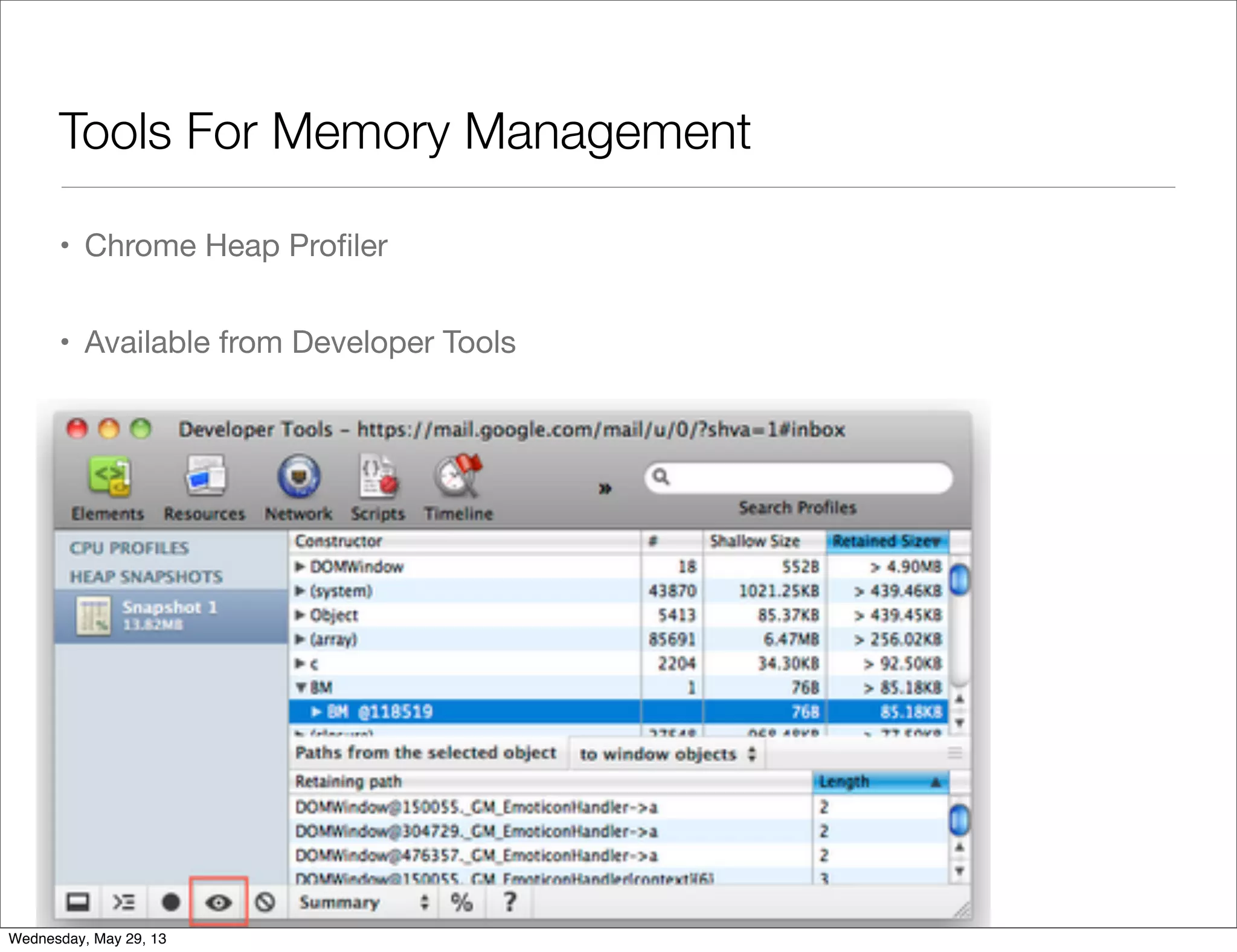Toggle percentage display button
The height and width of the screenshot is (952, 1237).
click(462, 902)
